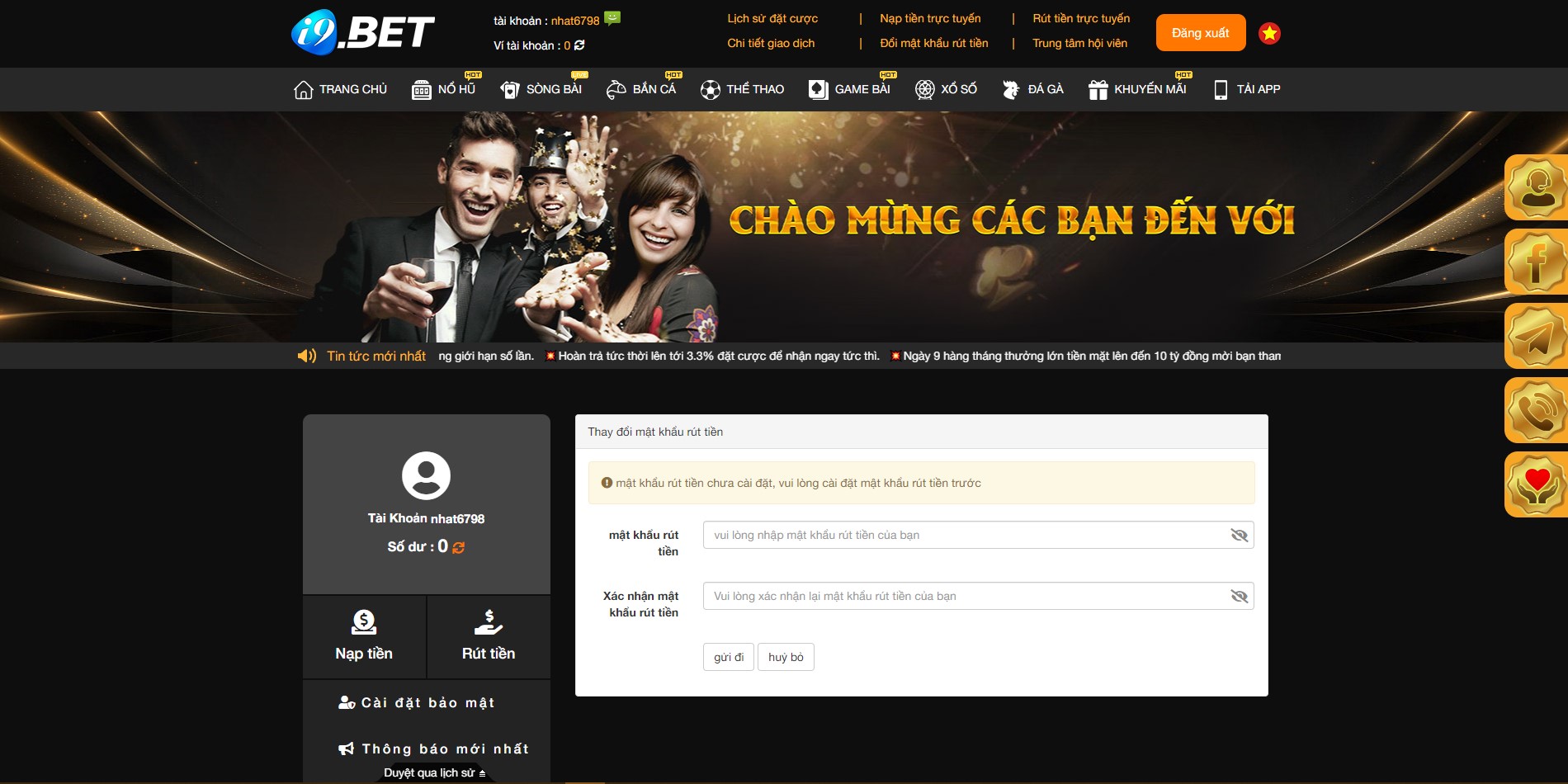Screen dimensions: 1568x784
Task: Submit with the gửi đi button
Action: tap(728, 657)
